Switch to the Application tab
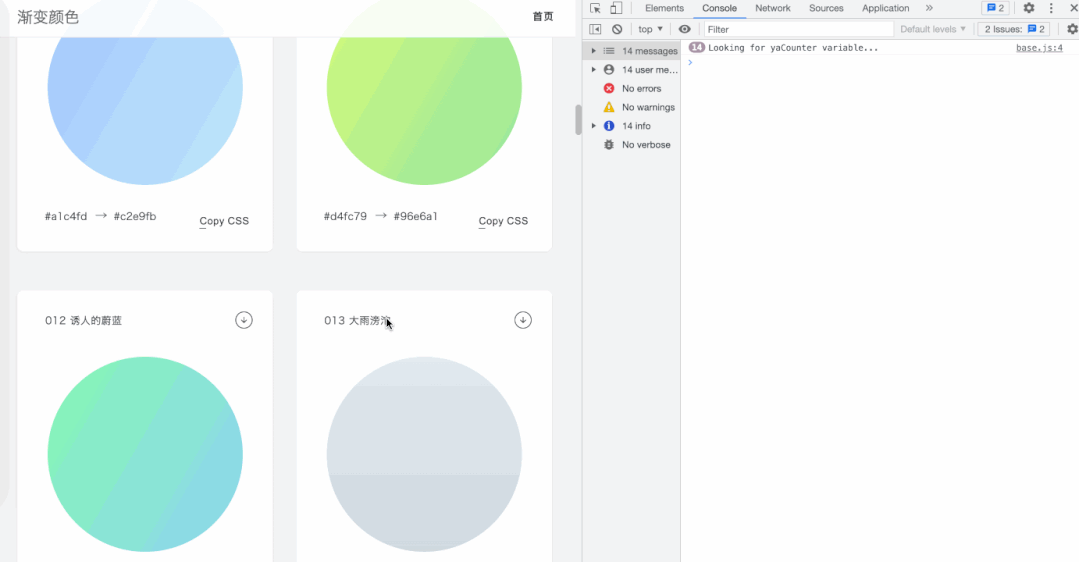Image resolution: width=1079 pixels, height=562 pixels. (x=886, y=8)
